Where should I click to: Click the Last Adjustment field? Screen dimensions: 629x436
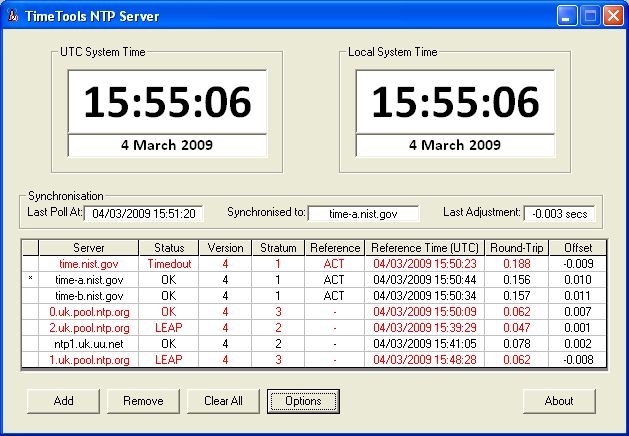pos(559,213)
